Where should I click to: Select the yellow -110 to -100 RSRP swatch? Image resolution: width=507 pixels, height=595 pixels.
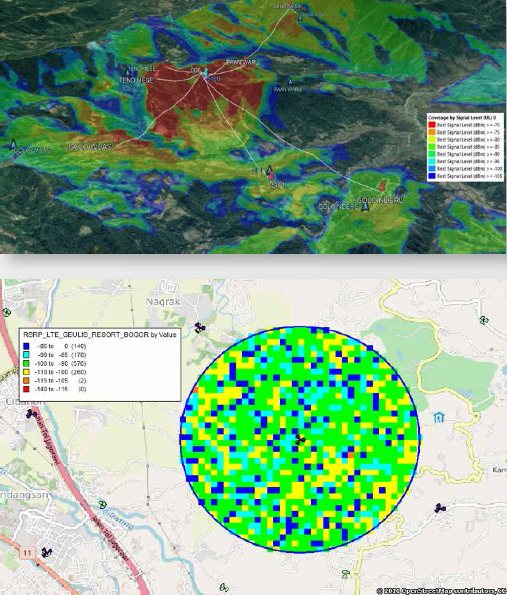(26, 372)
